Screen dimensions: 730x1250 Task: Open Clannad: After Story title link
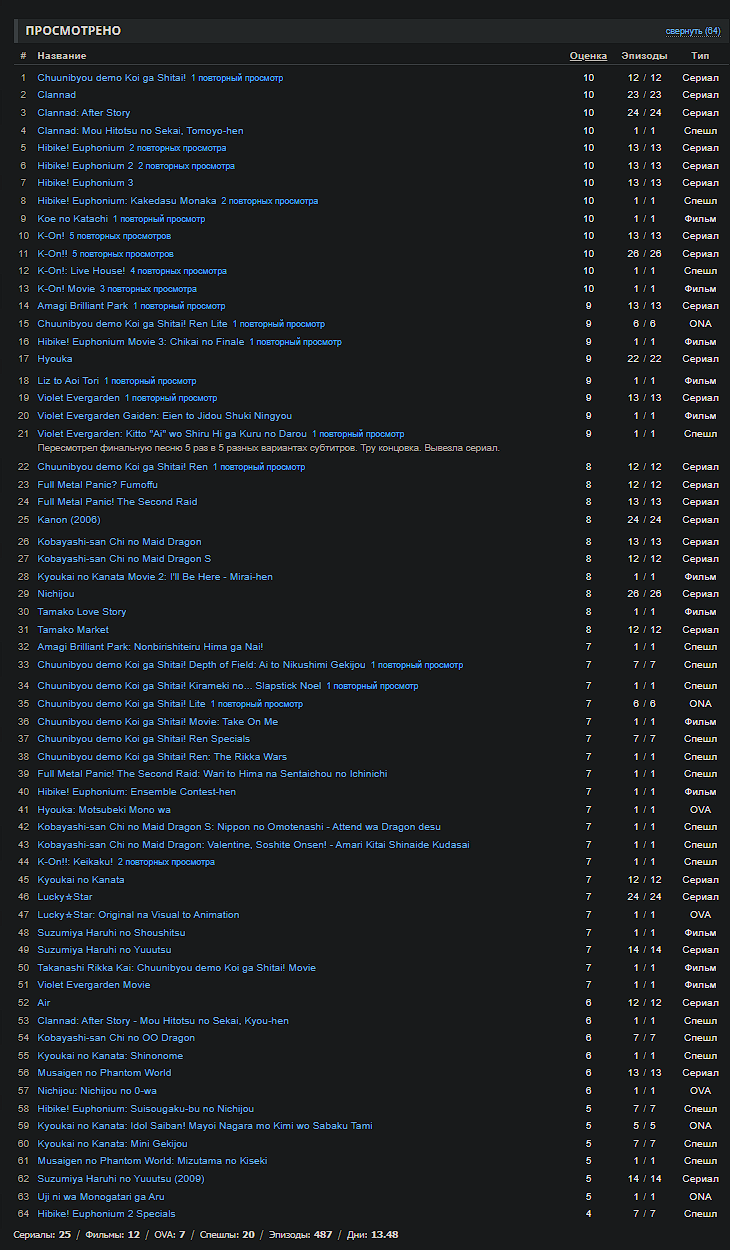pyautogui.click(x=84, y=113)
